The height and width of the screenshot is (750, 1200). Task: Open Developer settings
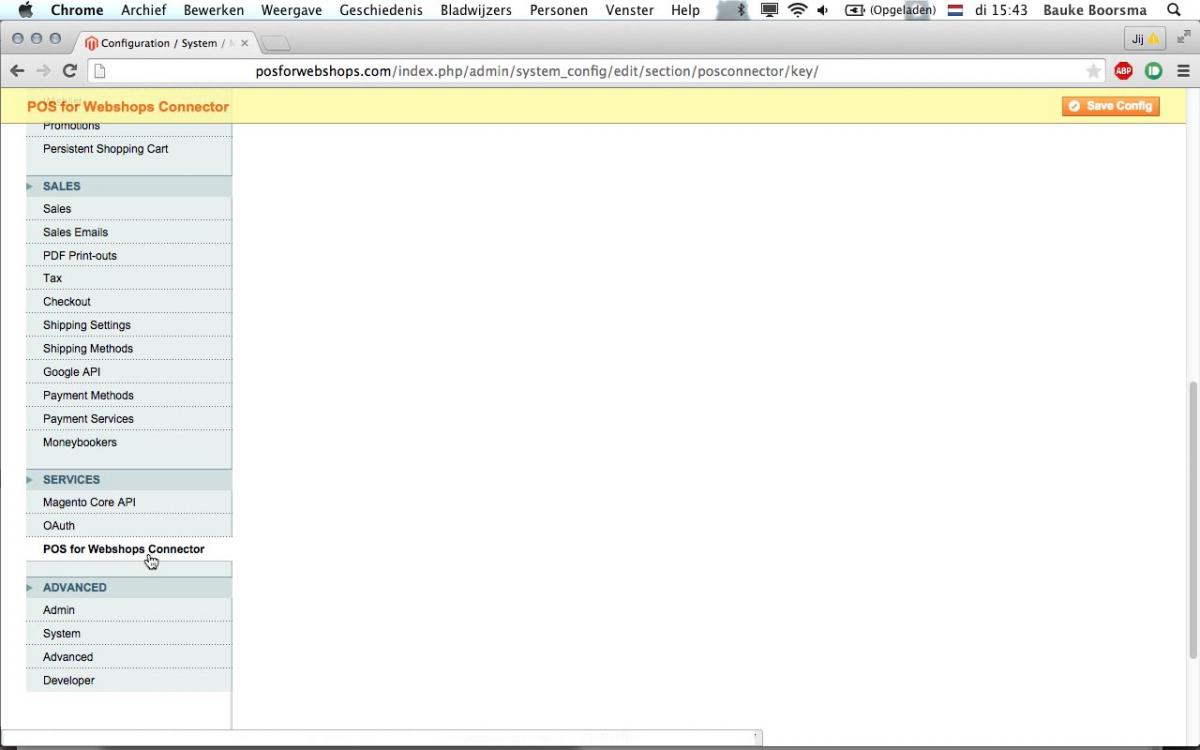coord(69,680)
